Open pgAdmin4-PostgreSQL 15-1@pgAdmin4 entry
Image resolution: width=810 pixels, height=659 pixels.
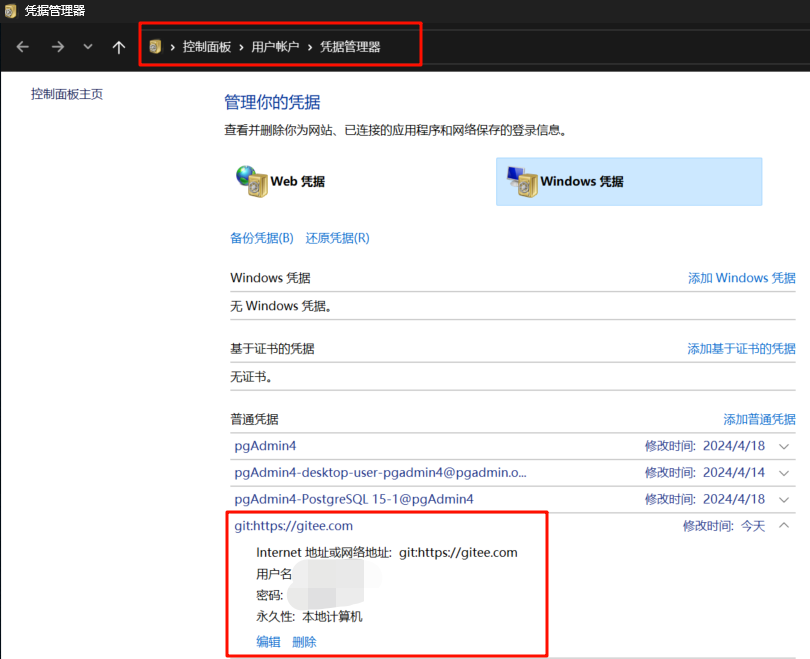pyautogui.click(x=354, y=499)
